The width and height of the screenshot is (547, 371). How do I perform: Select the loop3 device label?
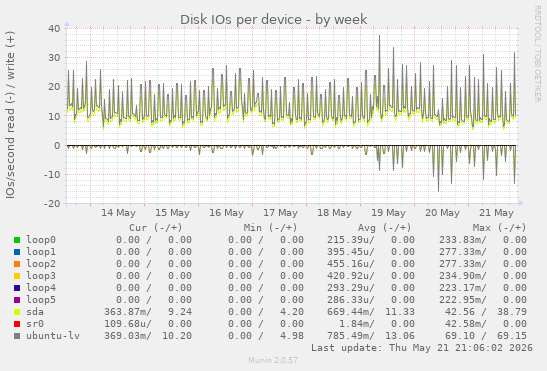pyautogui.click(x=41, y=276)
